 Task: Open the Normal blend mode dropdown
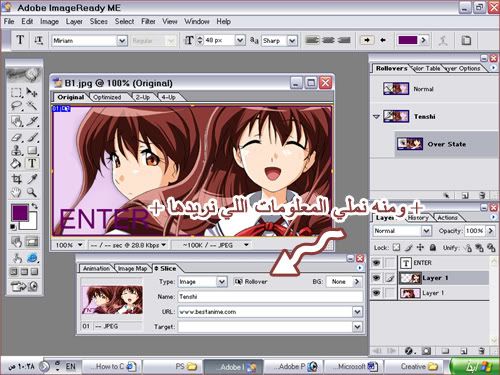click(x=426, y=231)
